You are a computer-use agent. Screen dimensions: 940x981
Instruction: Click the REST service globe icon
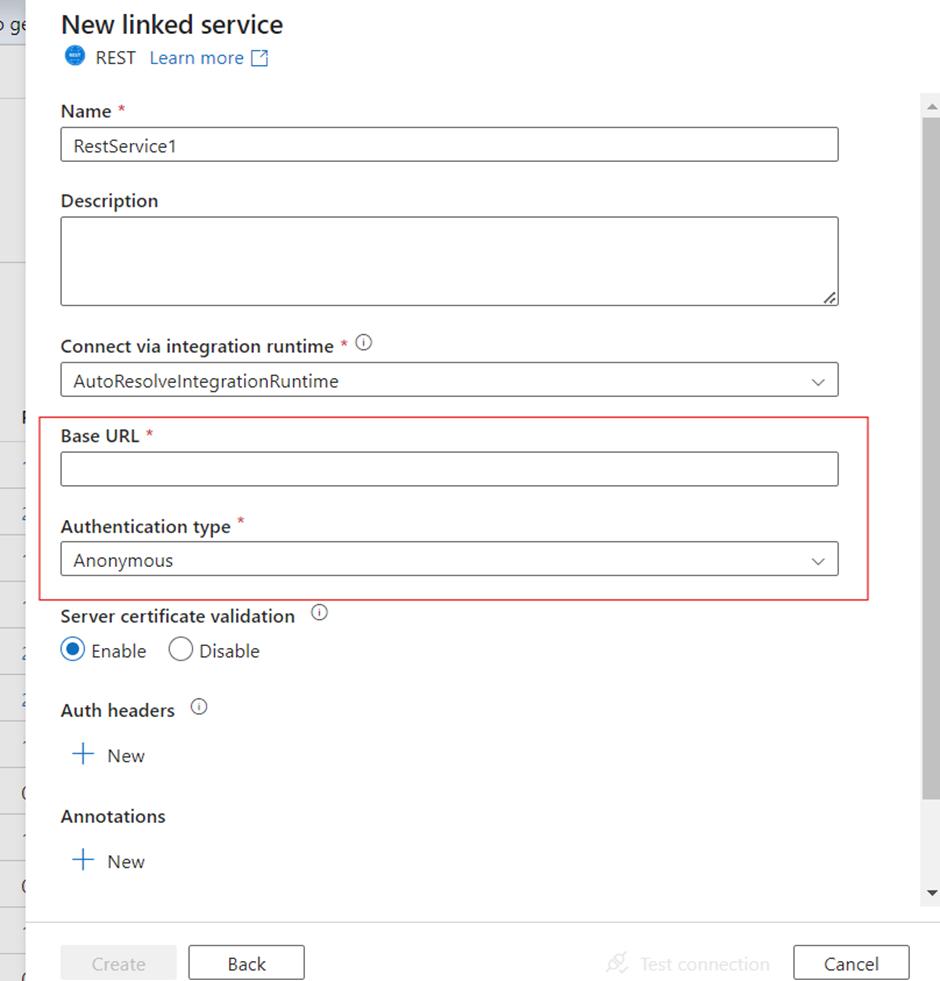click(75, 57)
